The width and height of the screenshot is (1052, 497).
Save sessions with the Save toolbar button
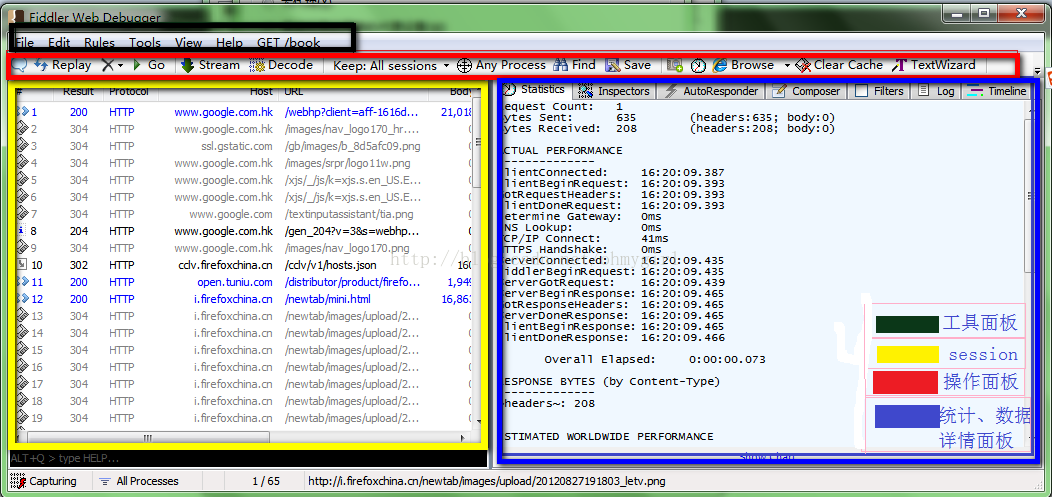pos(628,65)
